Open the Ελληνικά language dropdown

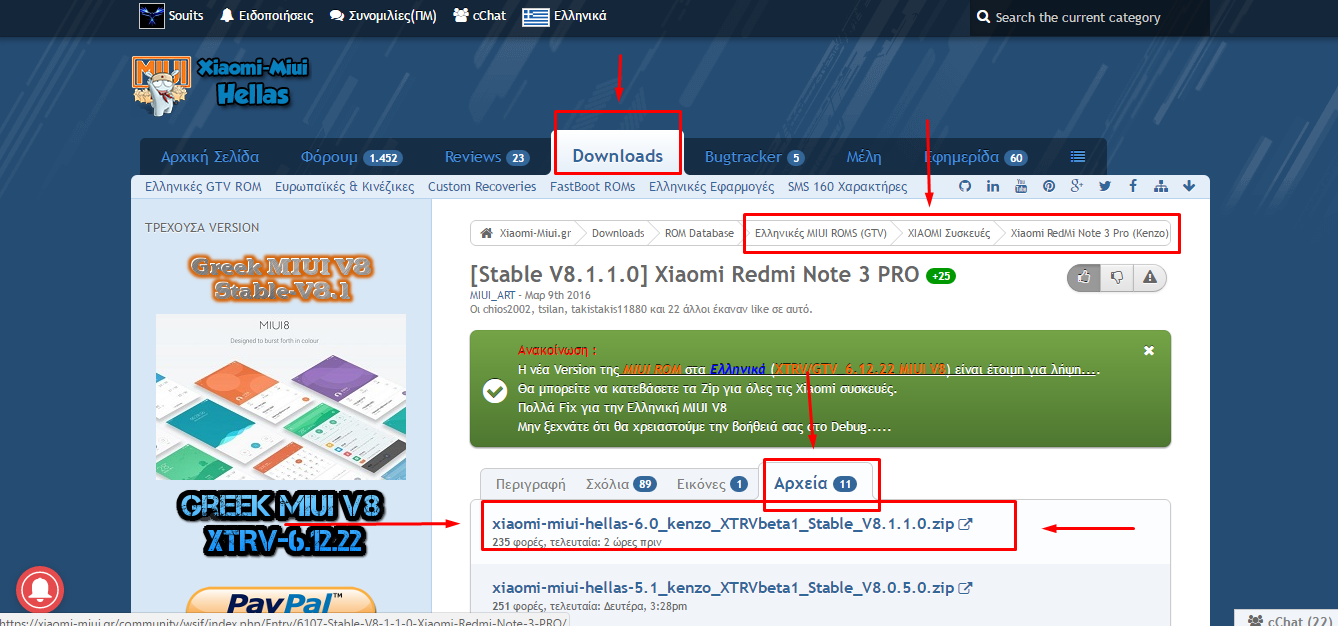click(x=564, y=16)
